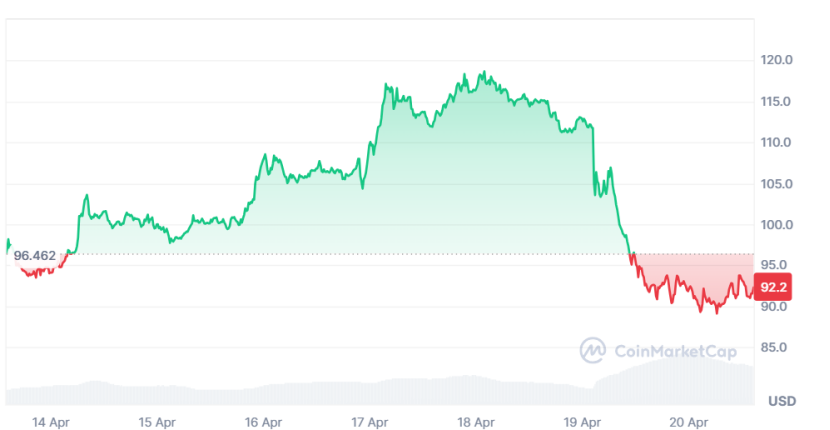Click the 100.0 price axis label
Viewport: 830px width, 430px height.
click(776, 225)
